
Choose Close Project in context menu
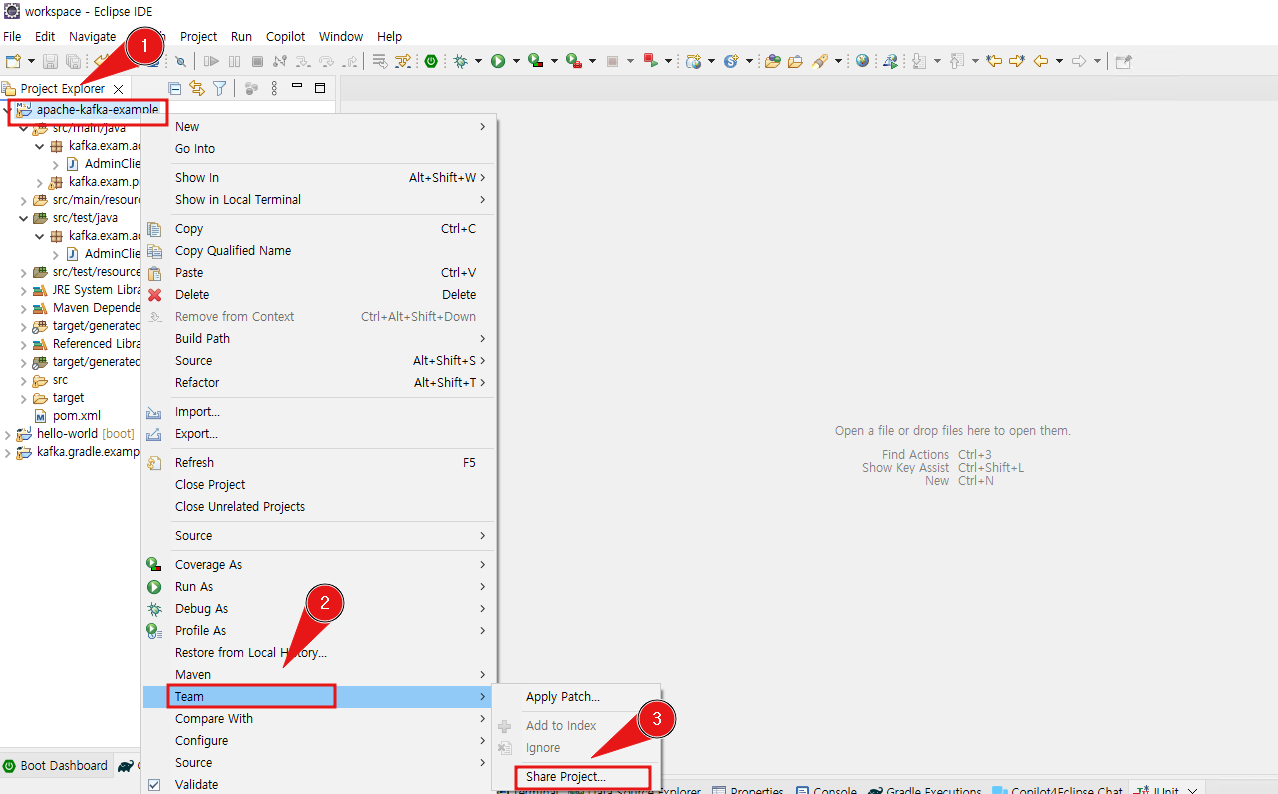pos(318,485)
